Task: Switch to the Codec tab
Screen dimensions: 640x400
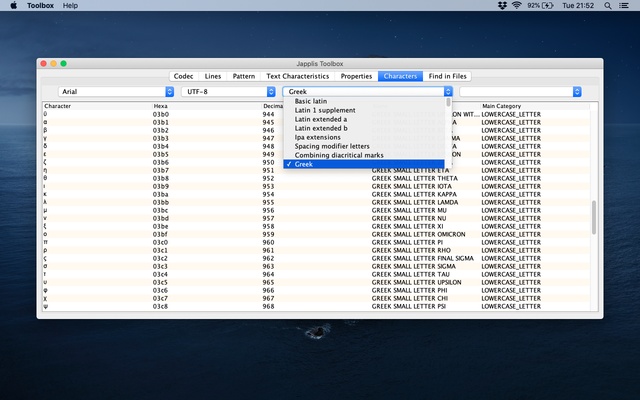Action: point(183,76)
